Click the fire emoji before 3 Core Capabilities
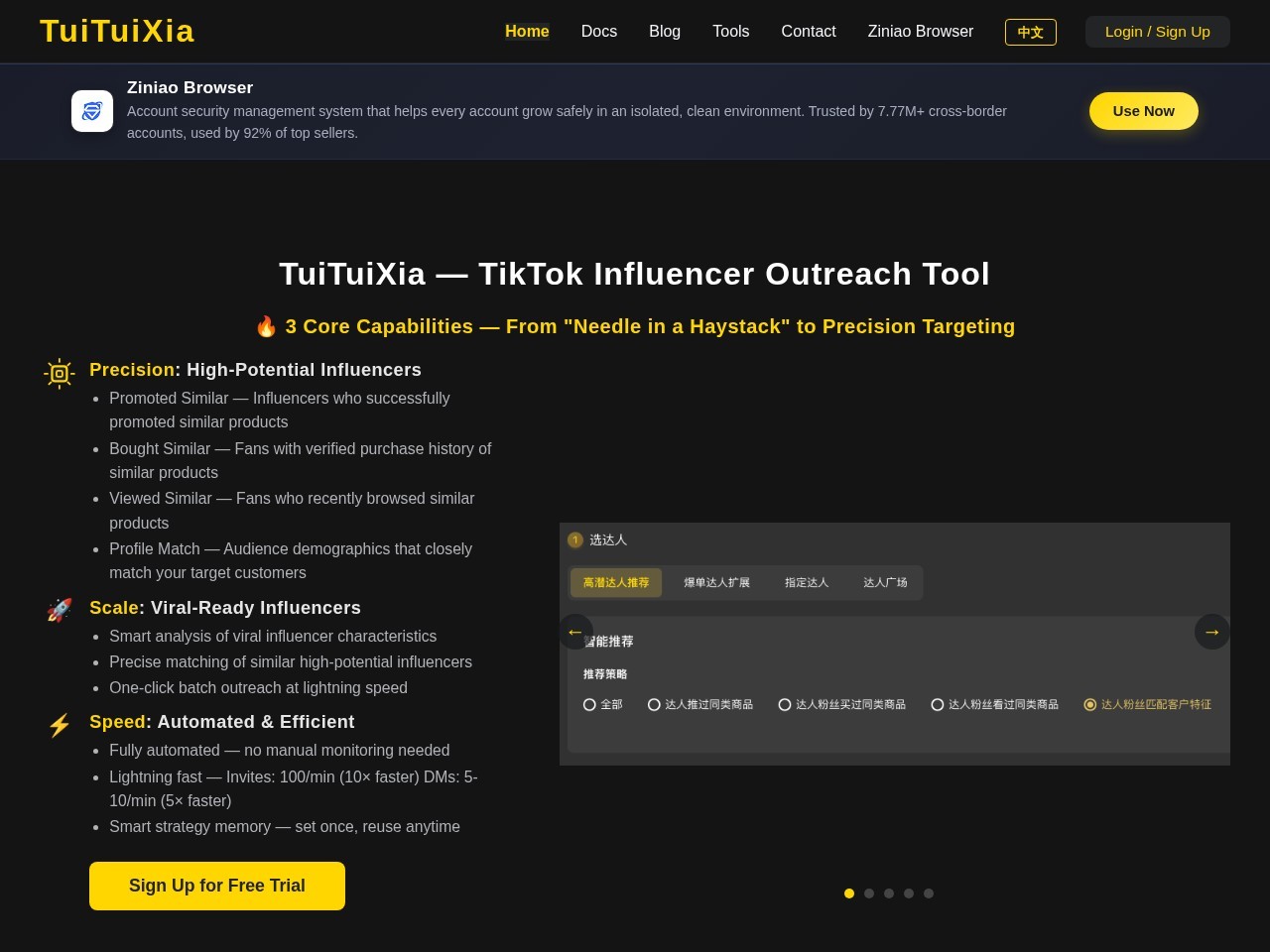This screenshot has height=952, width=1270. click(x=266, y=326)
